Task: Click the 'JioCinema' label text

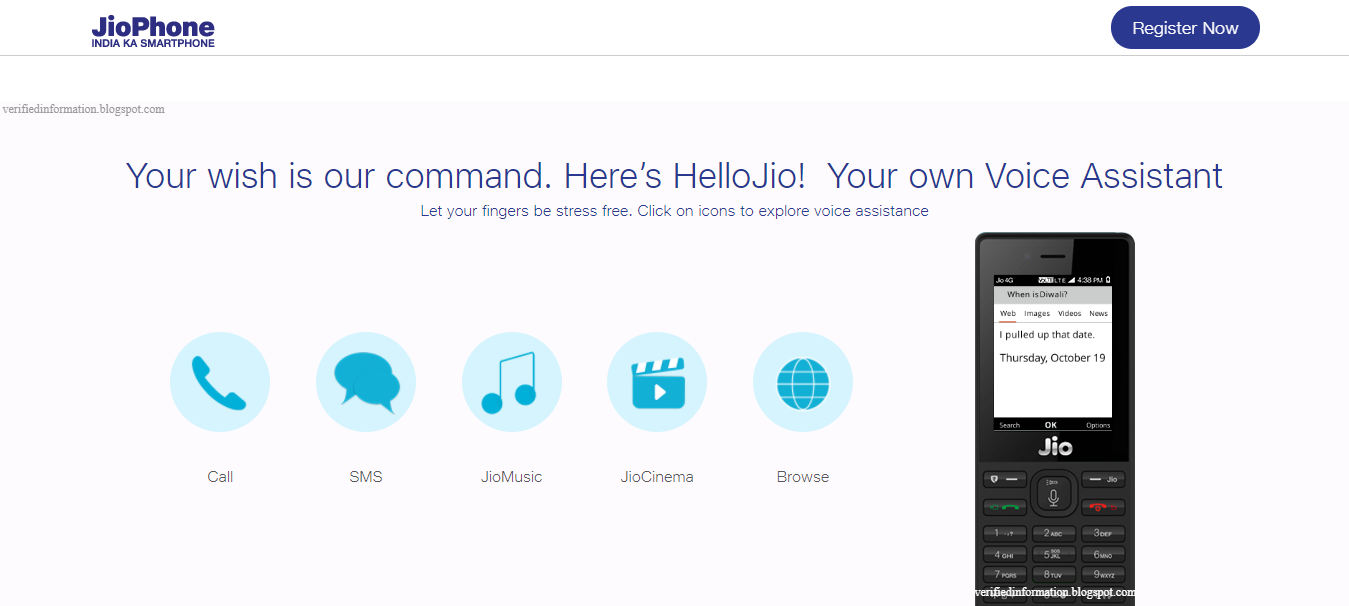Action: [657, 477]
